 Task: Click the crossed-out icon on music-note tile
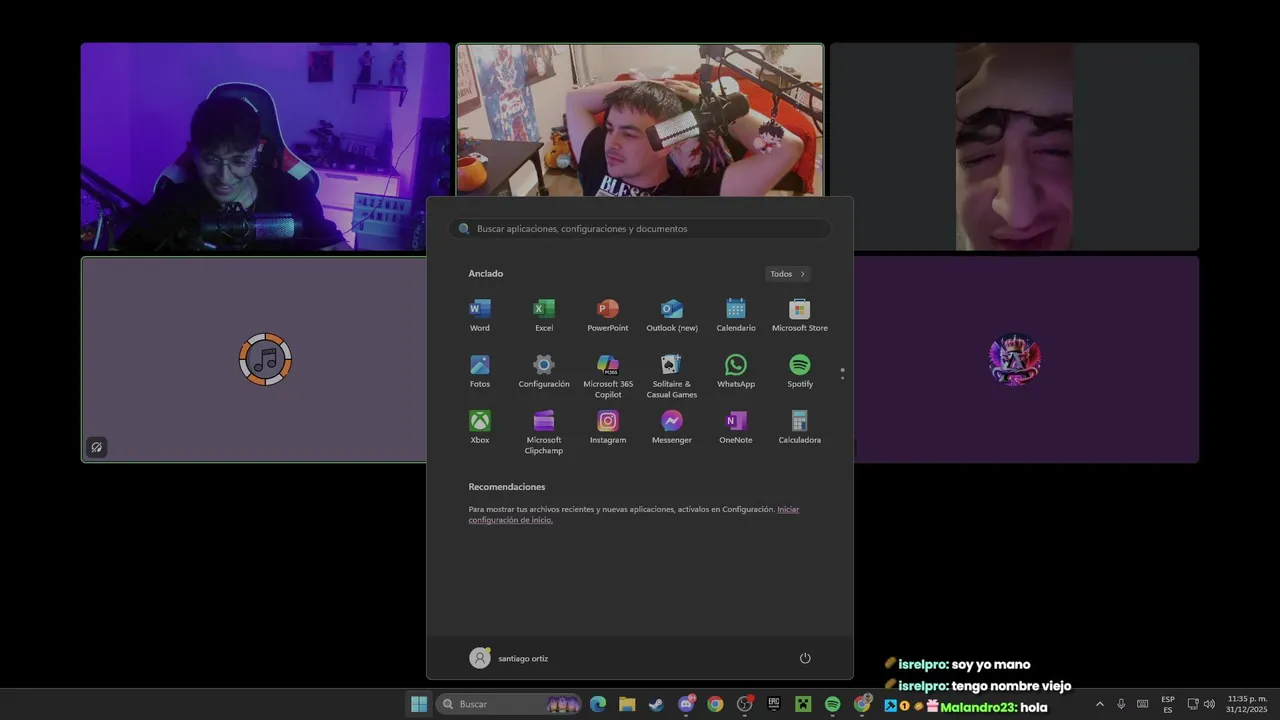point(96,447)
